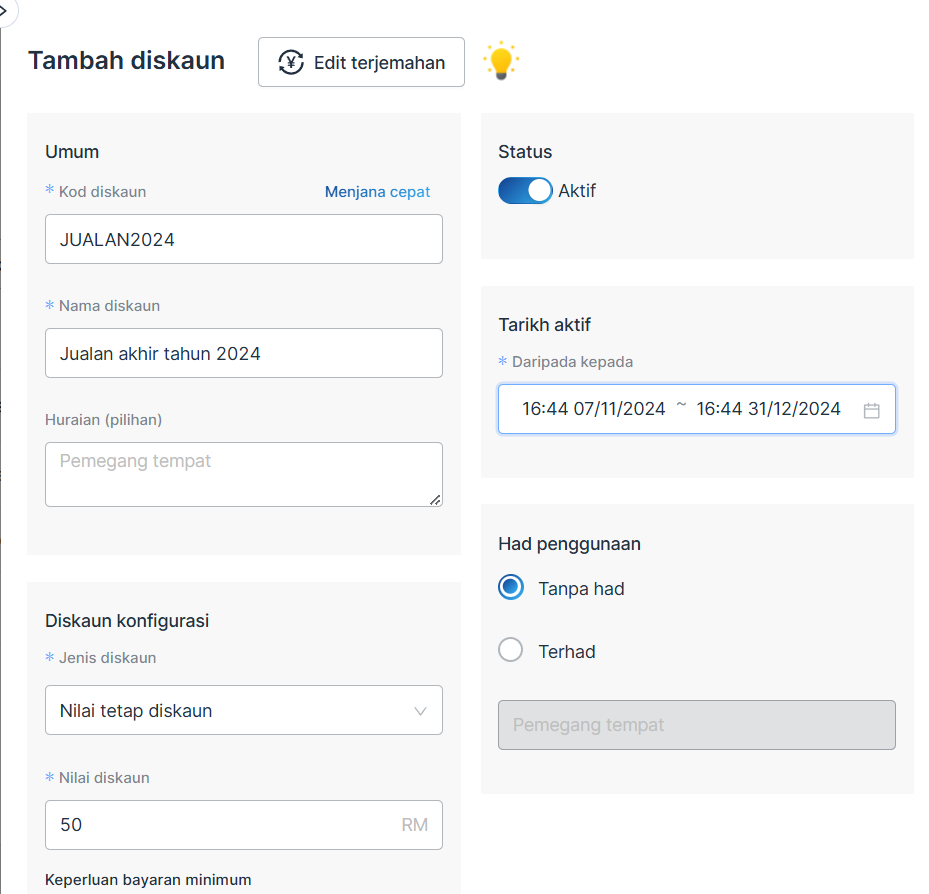Click the Menjana cepat link
Viewport: 929px width, 894px height.
coord(377,192)
